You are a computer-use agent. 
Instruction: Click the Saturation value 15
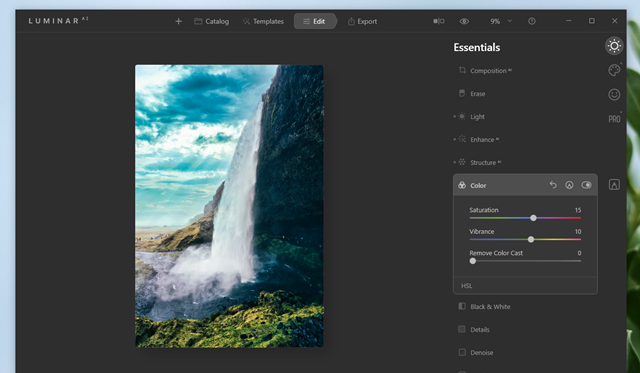tap(578, 210)
